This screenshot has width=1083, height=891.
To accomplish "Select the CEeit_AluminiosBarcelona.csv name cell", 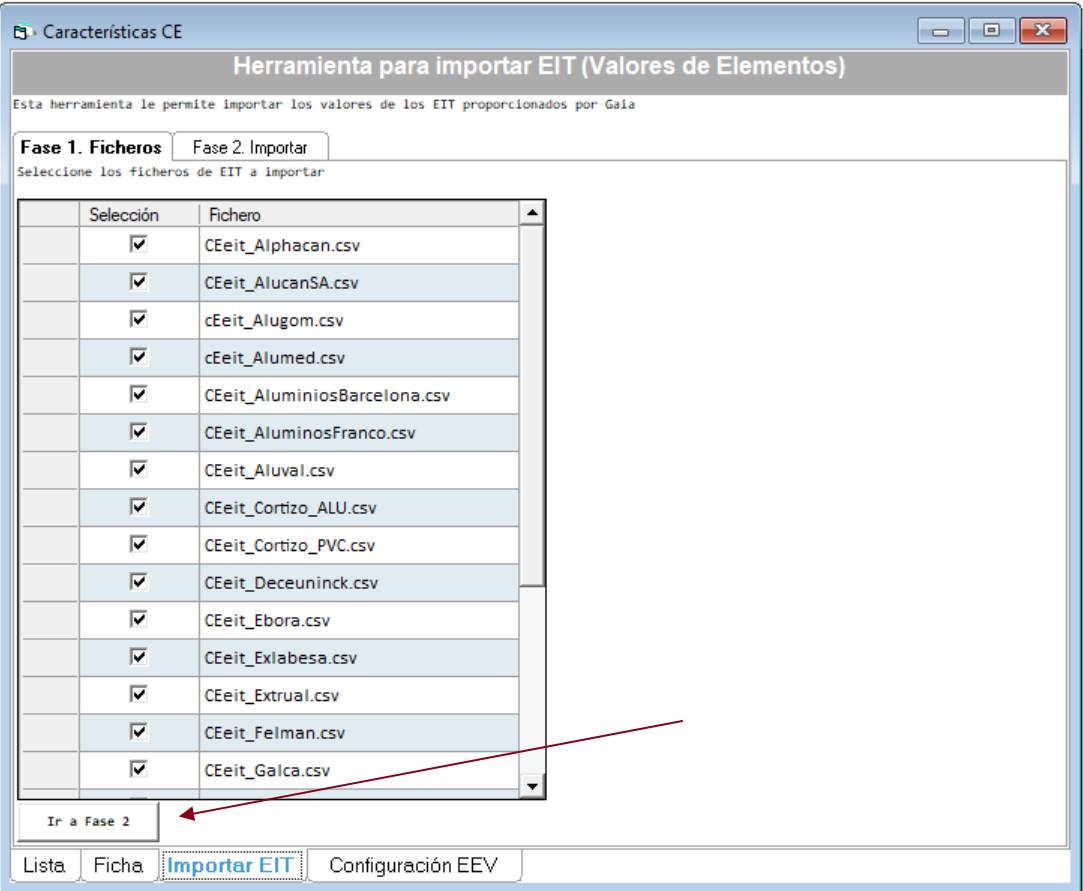I will click(358, 395).
